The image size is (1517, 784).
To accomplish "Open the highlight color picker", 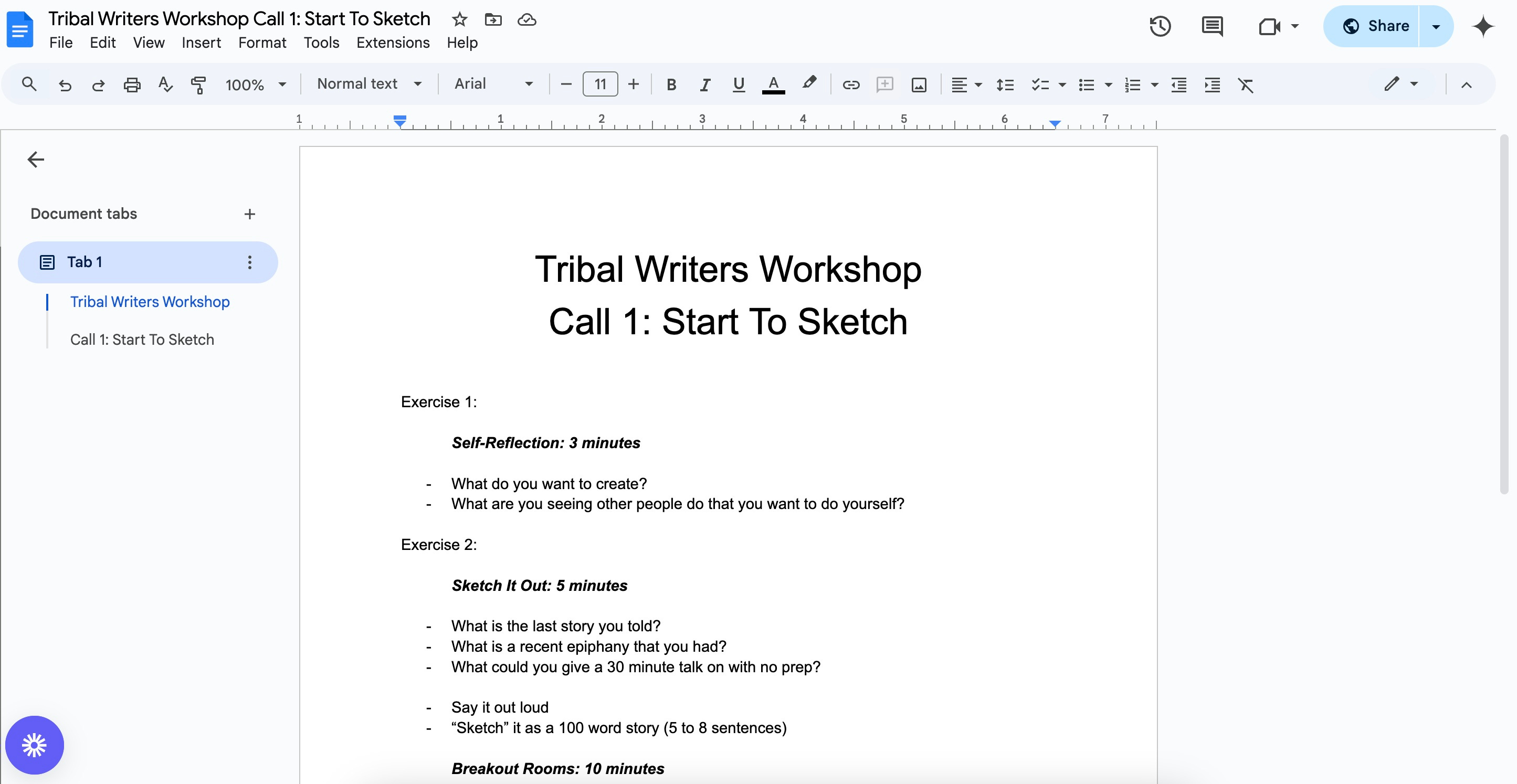I will point(809,84).
